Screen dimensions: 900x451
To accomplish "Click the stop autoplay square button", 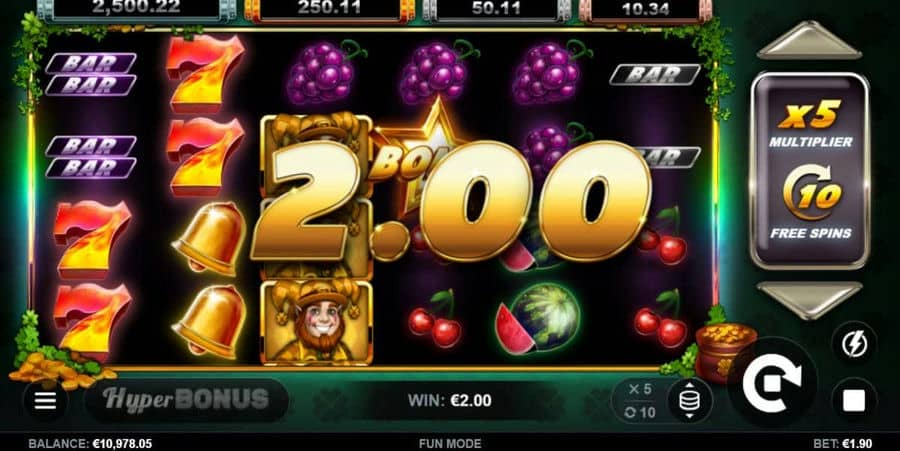I will (854, 401).
